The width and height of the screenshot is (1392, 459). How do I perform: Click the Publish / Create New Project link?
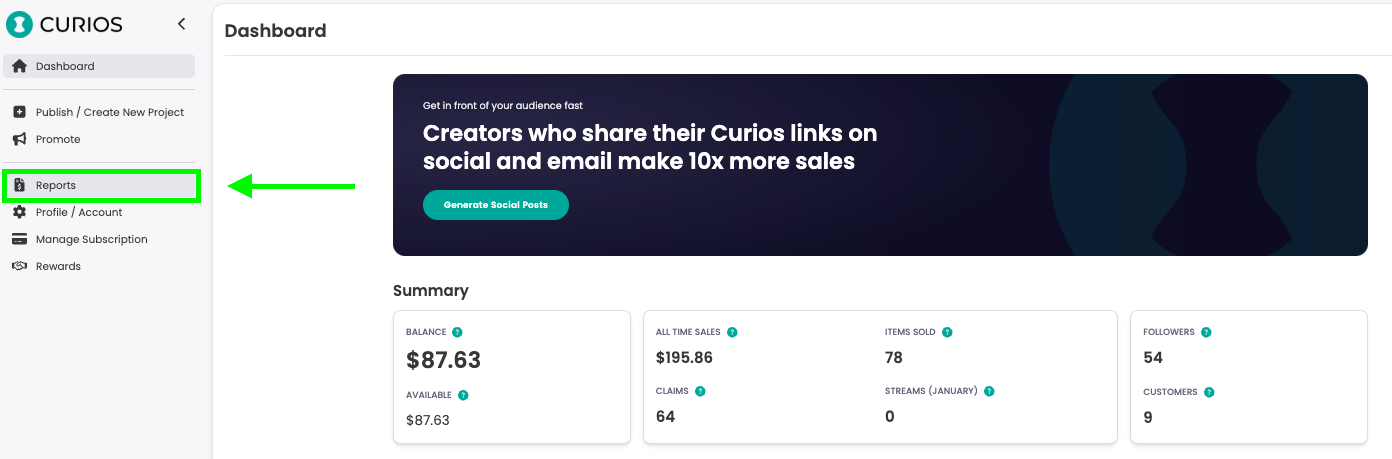[110, 112]
